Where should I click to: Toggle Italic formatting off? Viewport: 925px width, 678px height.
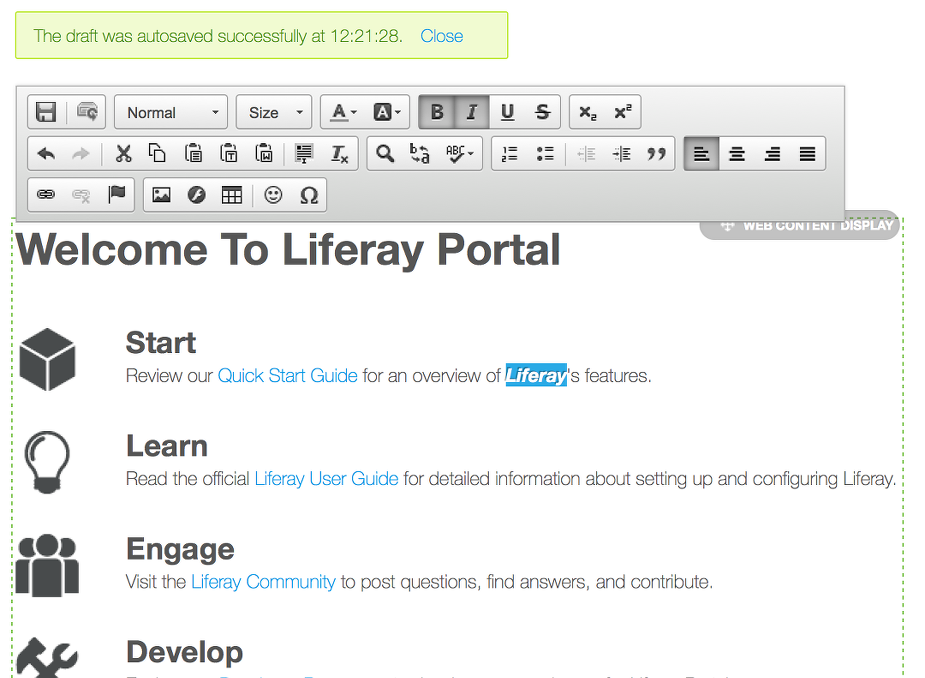pos(472,113)
